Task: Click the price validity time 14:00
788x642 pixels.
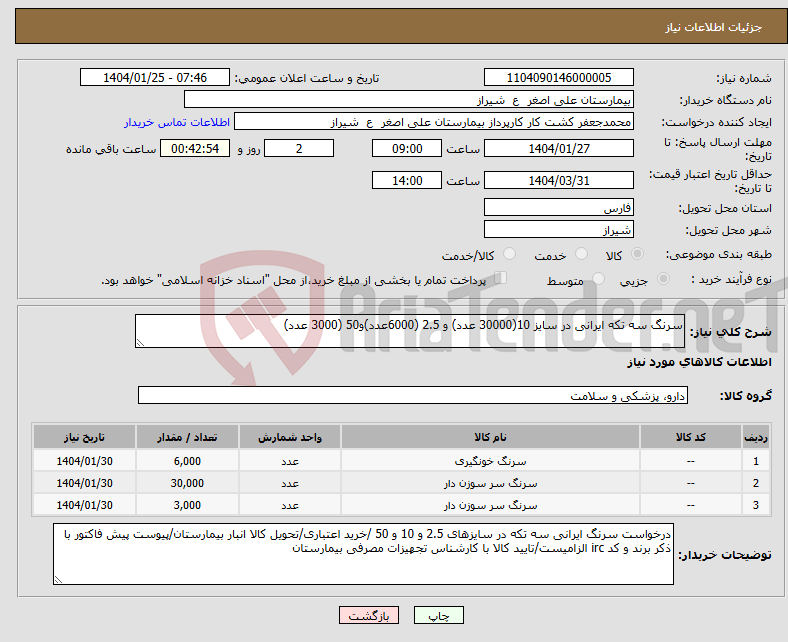Action: pos(407,180)
